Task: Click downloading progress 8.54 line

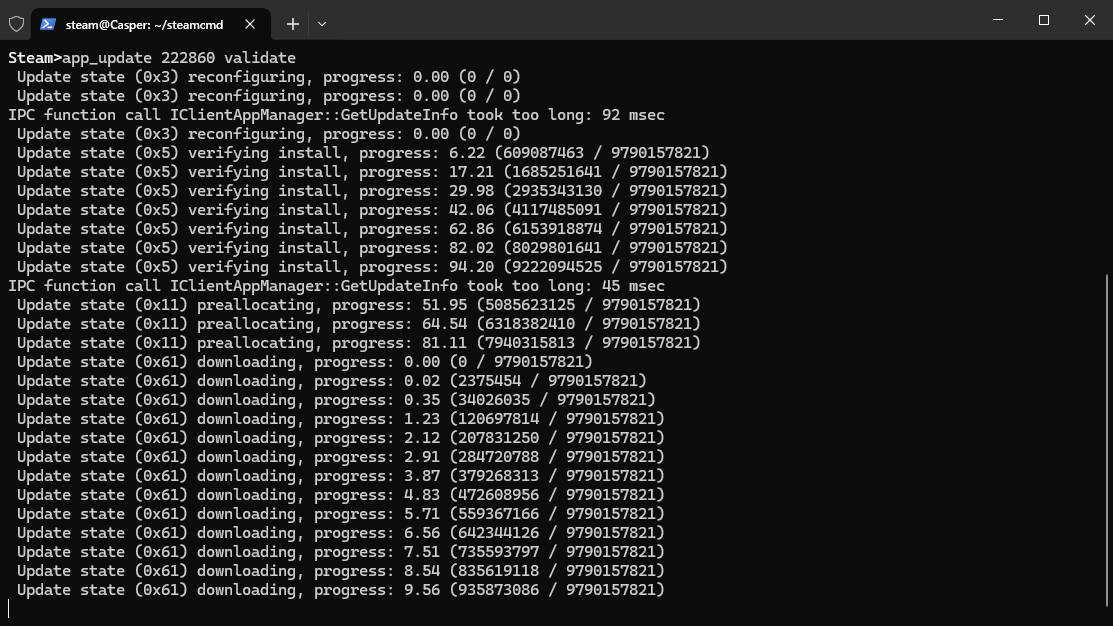Action: [x=341, y=571]
